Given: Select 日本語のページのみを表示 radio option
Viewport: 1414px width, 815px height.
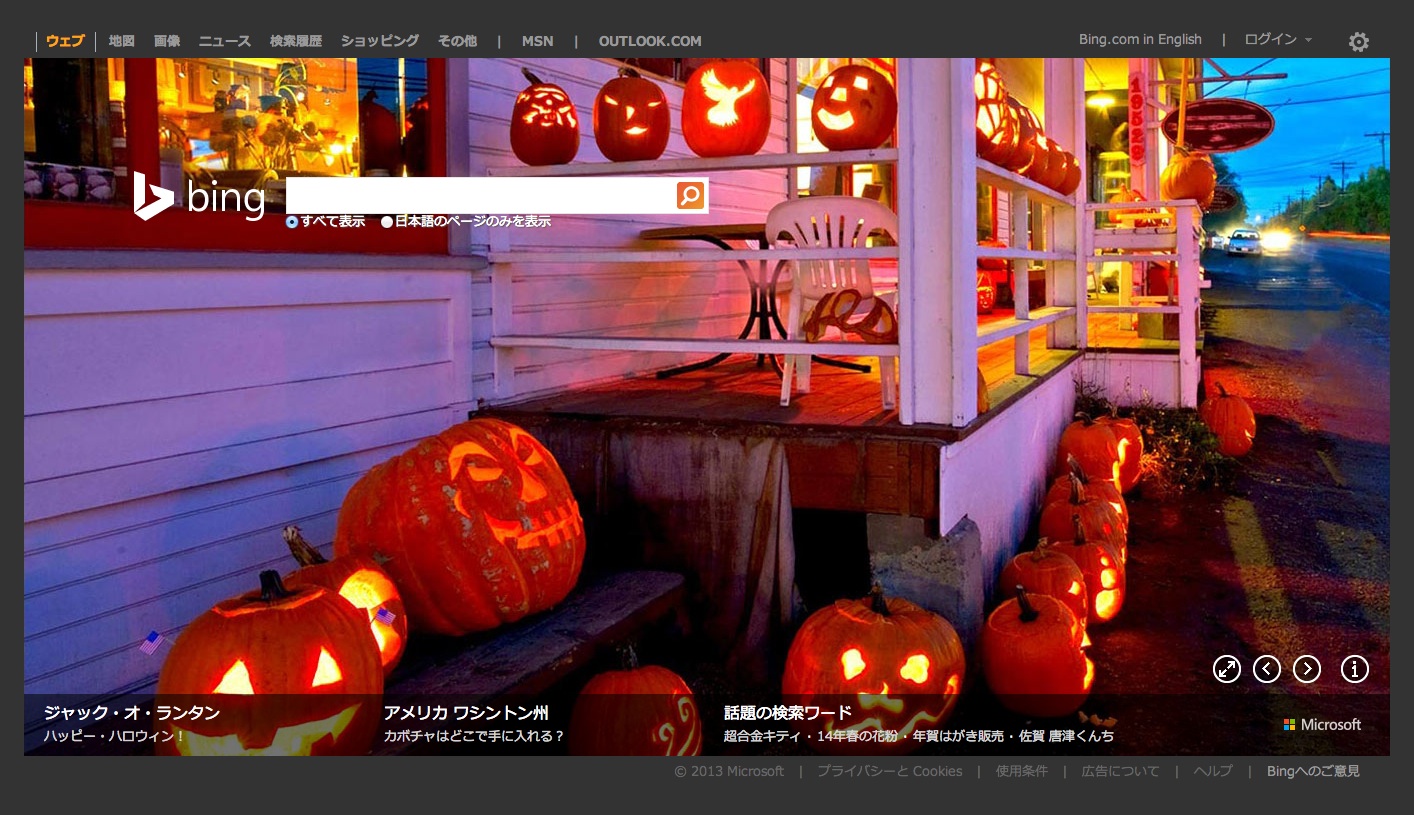Looking at the screenshot, I should tap(387, 222).
